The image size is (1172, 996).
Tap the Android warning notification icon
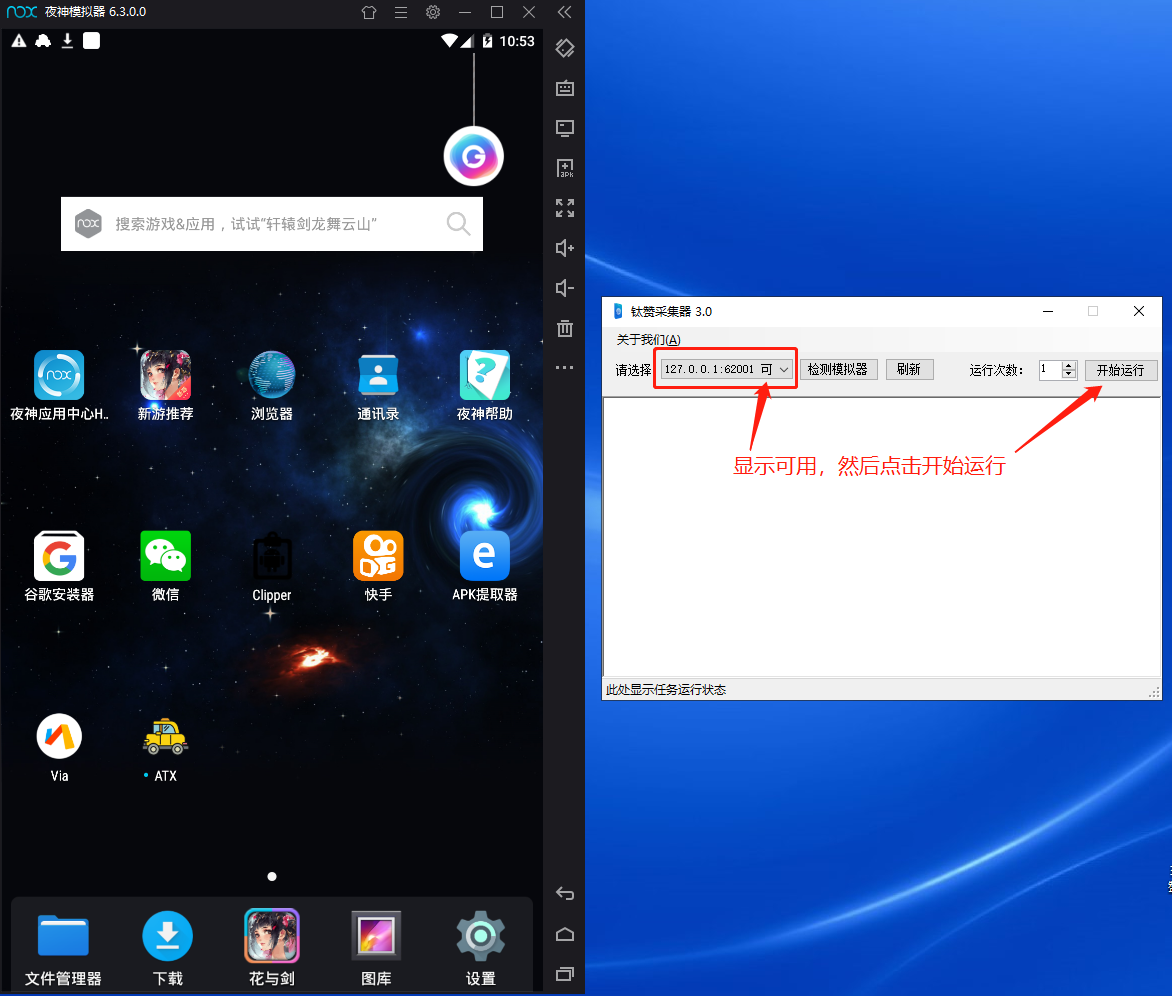[19, 40]
